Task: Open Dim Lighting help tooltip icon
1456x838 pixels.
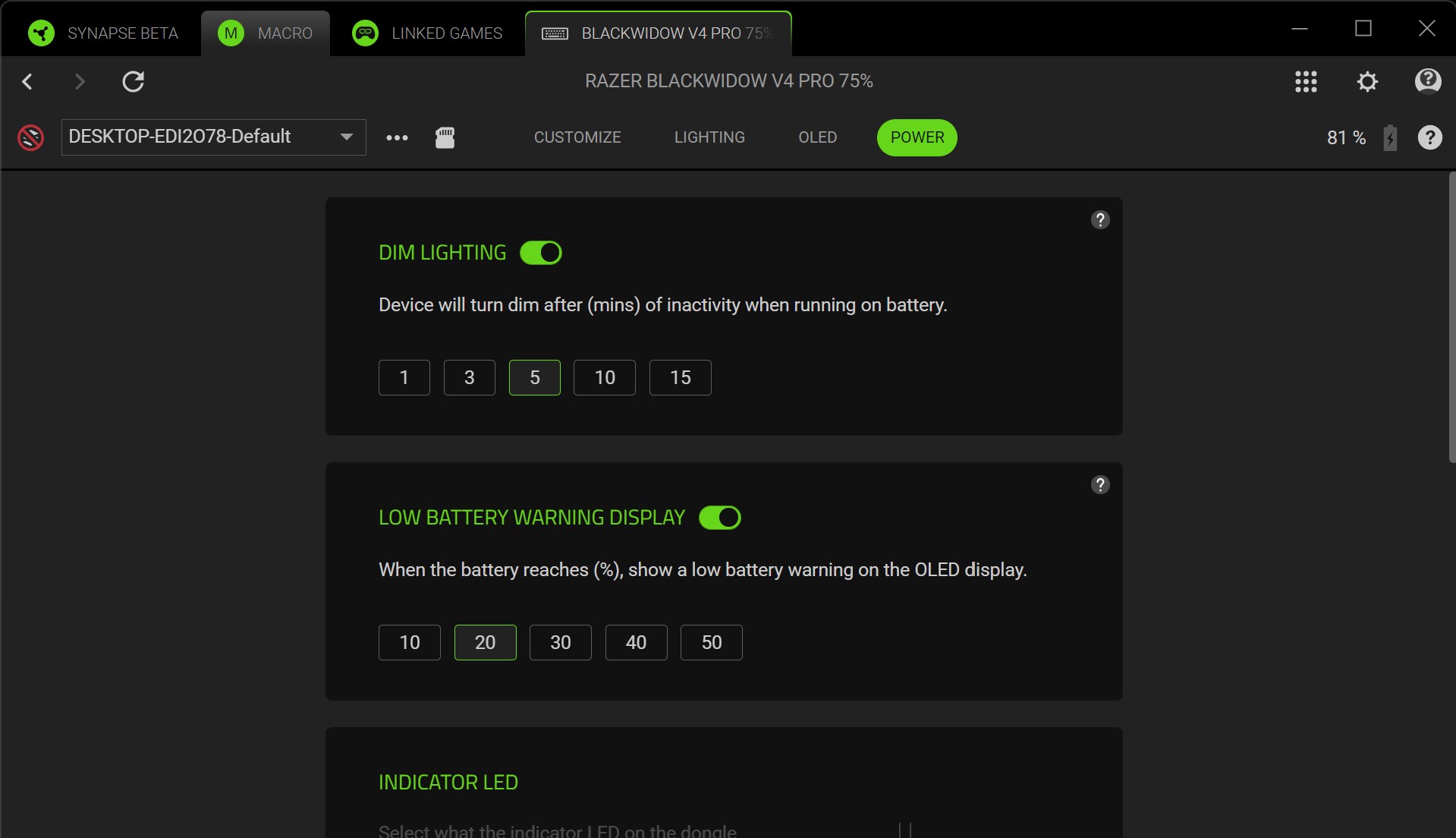Action: 1100,220
